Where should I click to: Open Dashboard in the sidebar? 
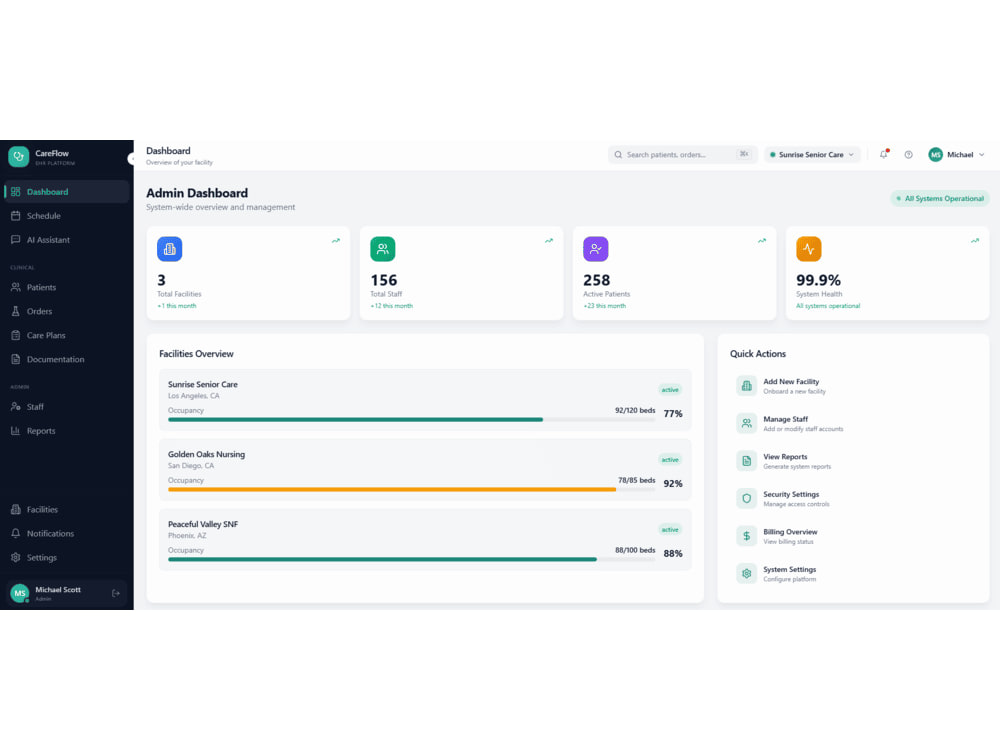coord(66,191)
